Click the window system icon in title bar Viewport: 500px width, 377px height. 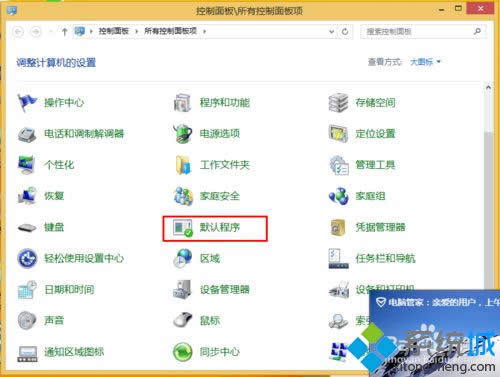(x=12, y=10)
